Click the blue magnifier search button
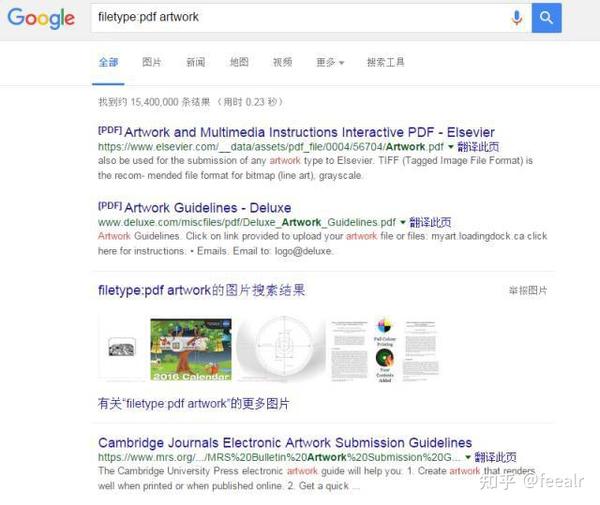 [x=546, y=18]
